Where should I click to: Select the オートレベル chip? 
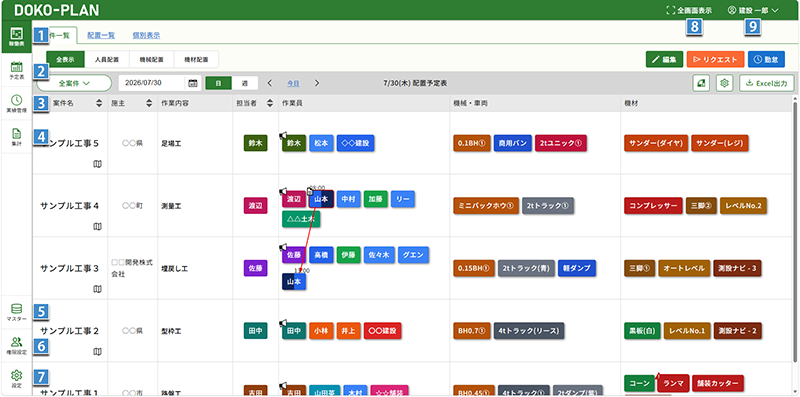(x=684, y=268)
